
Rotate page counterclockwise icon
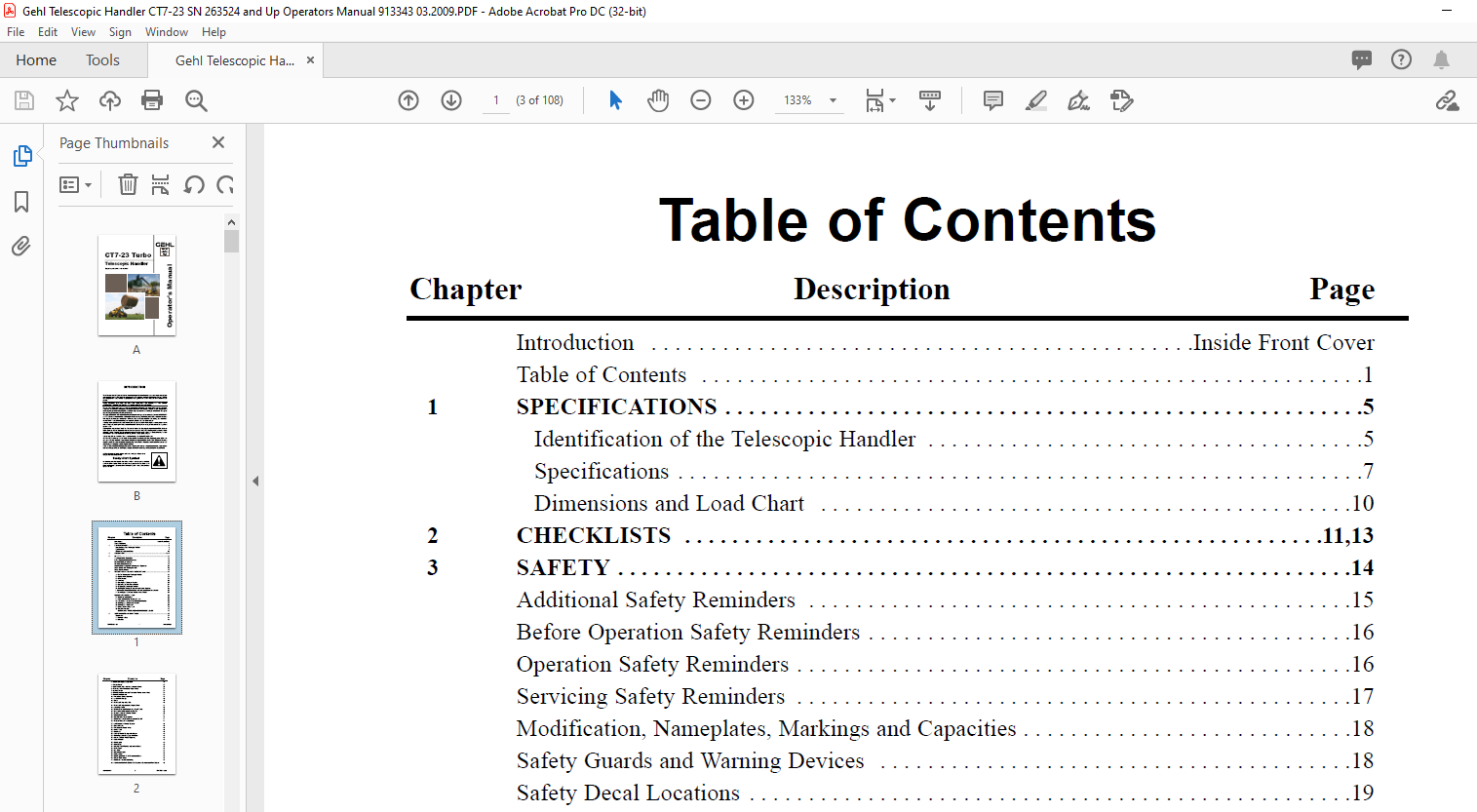194,184
